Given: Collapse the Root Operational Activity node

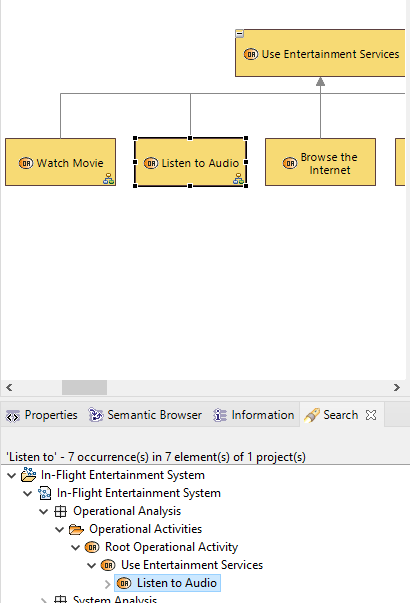Looking at the screenshot, I should pos(76,547).
